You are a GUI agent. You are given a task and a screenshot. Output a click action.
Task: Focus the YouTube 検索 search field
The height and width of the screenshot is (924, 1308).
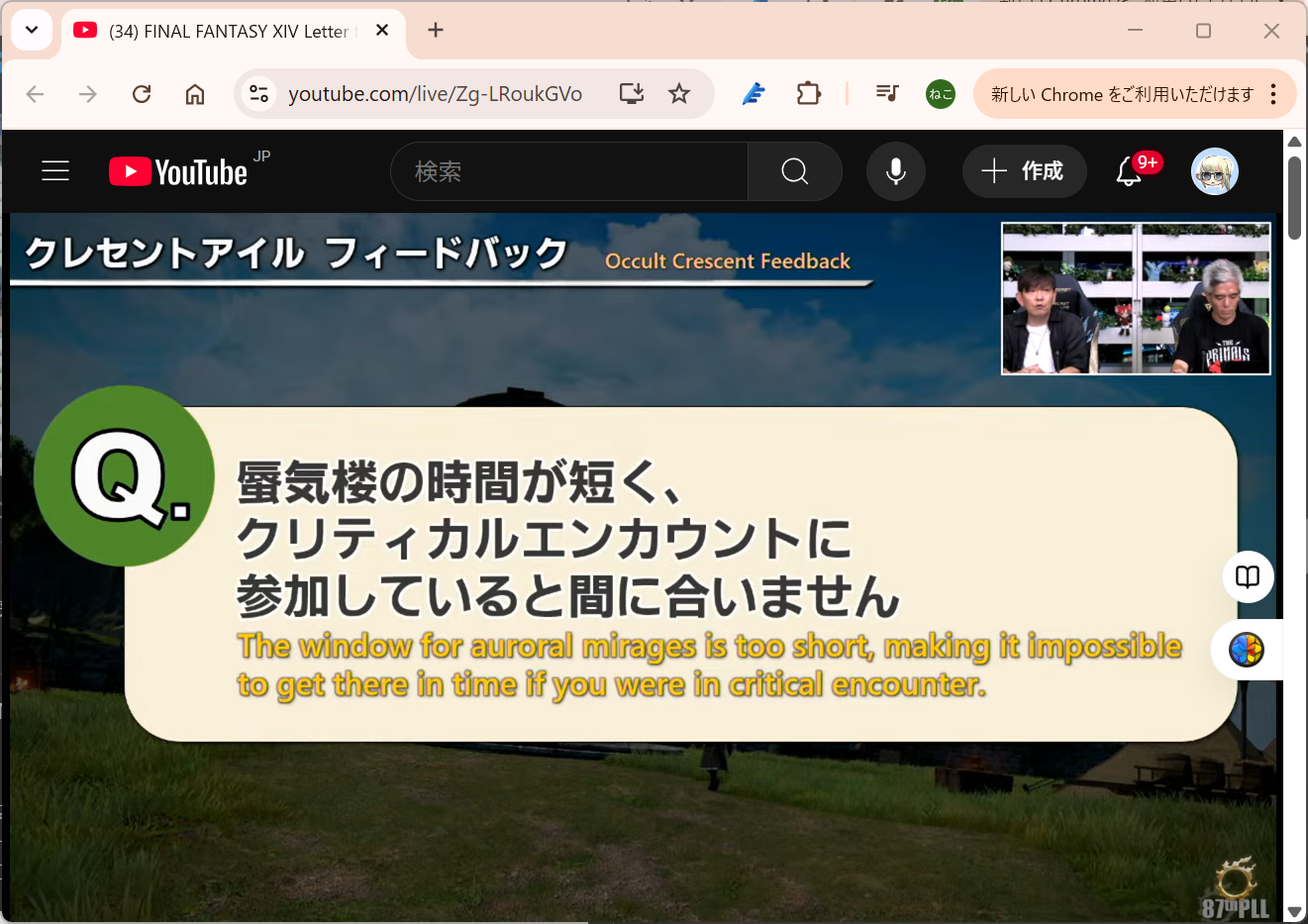(x=569, y=171)
